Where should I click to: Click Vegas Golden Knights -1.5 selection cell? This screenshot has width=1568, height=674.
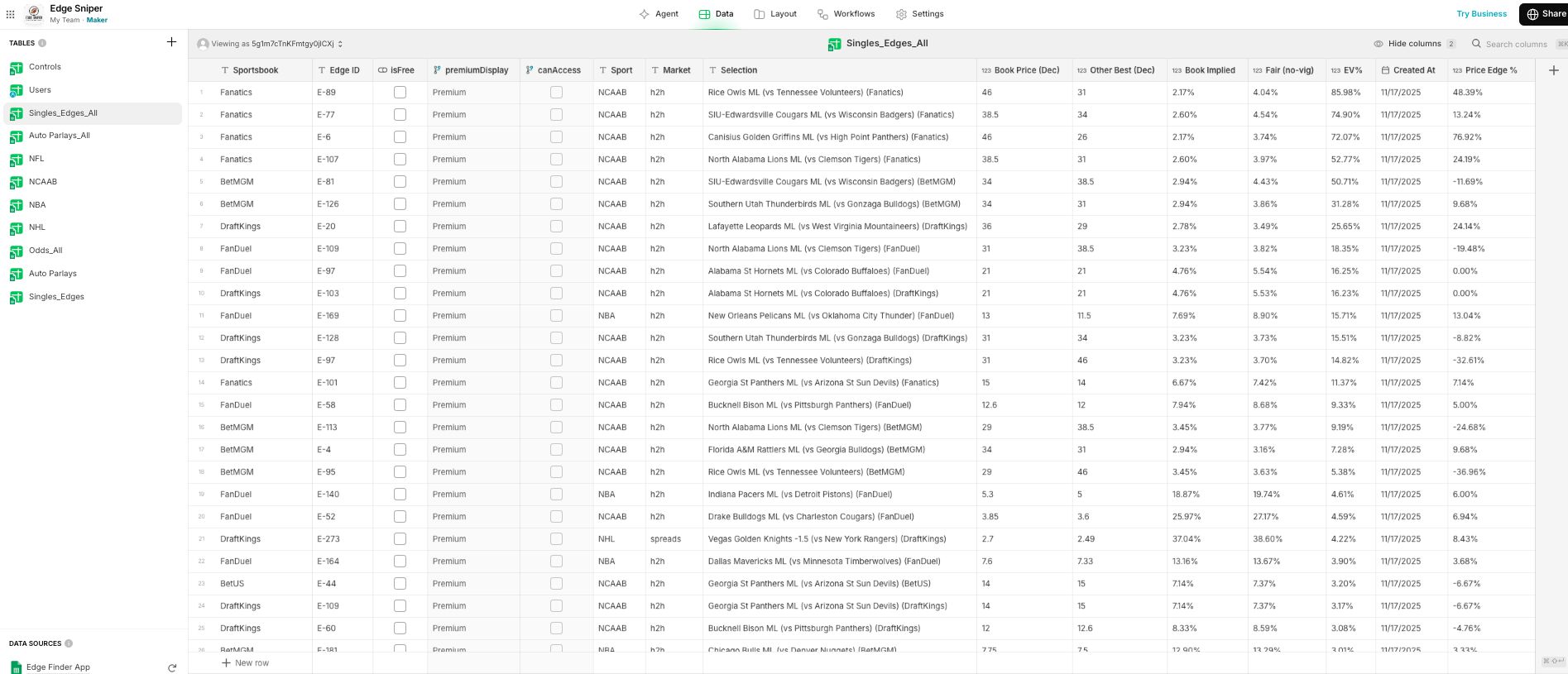pyautogui.click(x=839, y=539)
